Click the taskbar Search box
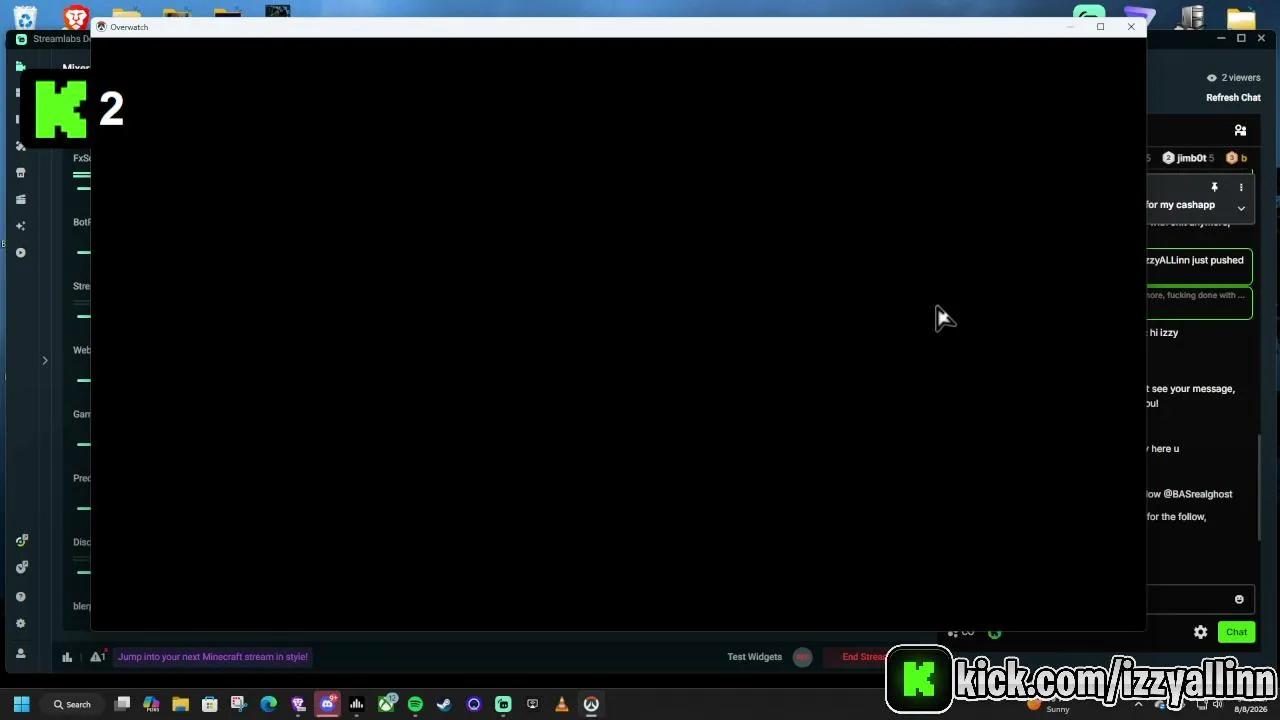The height and width of the screenshot is (720, 1280). click(x=72, y=704)
